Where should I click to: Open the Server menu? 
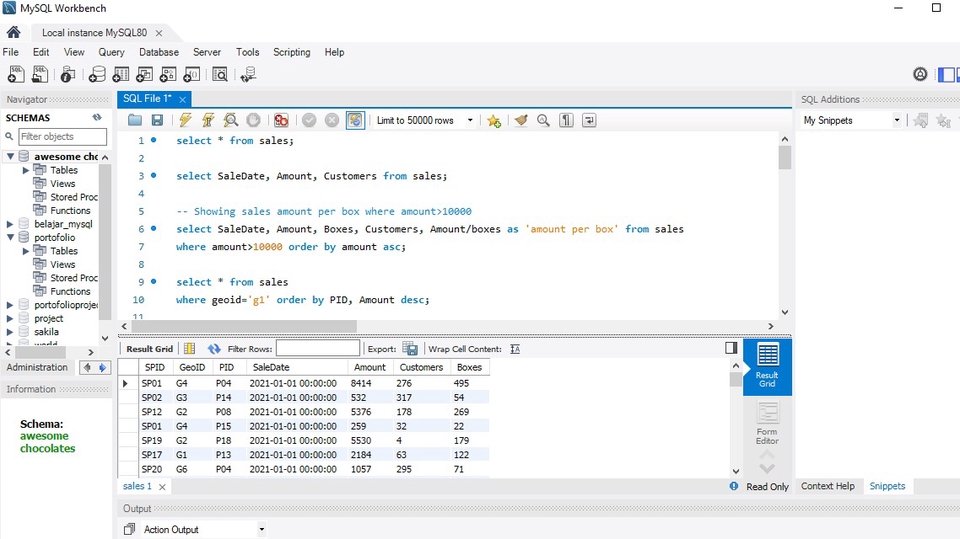[x=207, y=52]
